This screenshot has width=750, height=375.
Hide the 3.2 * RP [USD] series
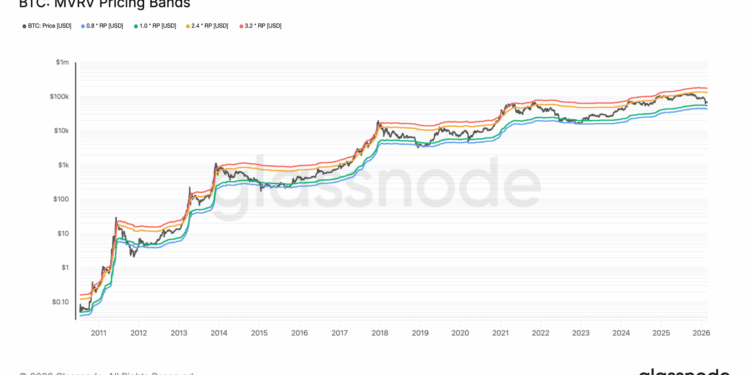tap(260, 26)
